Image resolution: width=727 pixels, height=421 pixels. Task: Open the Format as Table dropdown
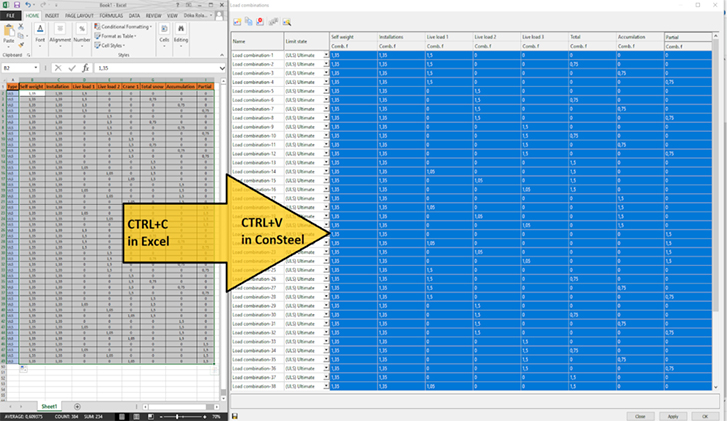click(120, 36)
